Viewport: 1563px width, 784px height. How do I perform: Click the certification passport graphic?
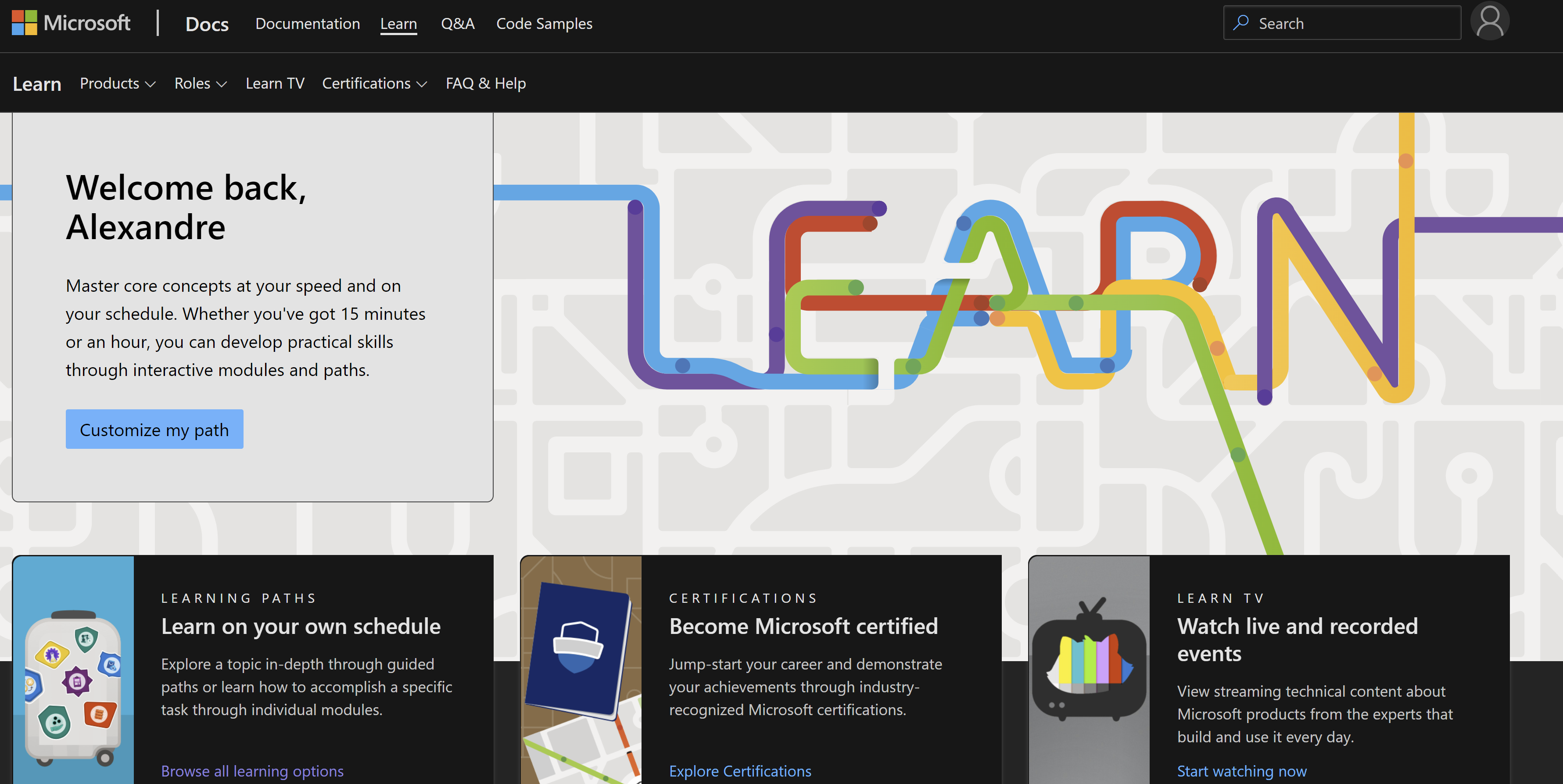coord(581,655)
